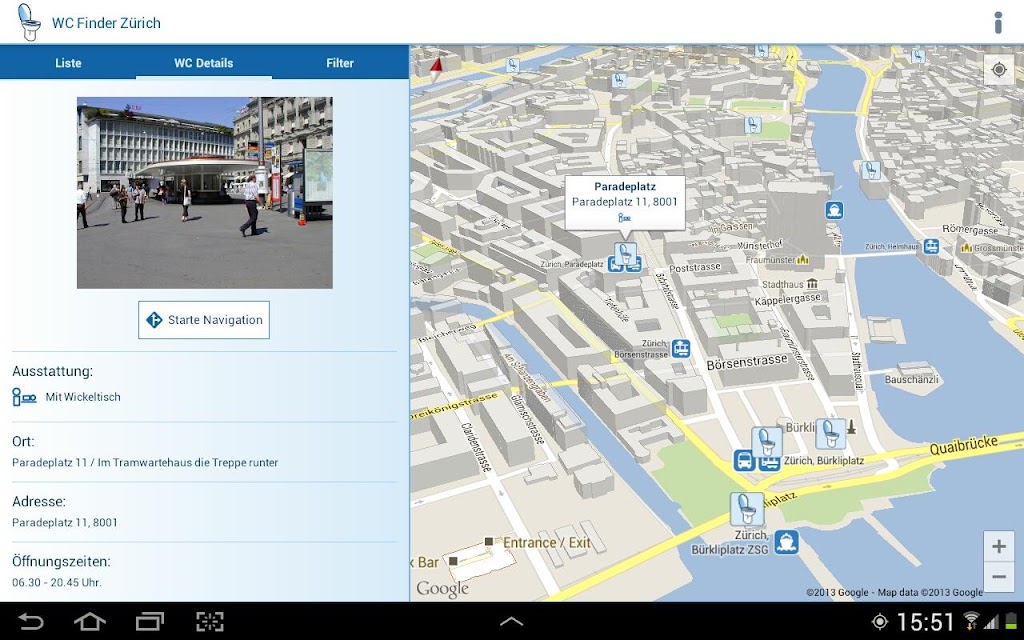Tap the Zürich Helmhaus tram stop icon
Image resolution: width=1024 pixels, height=640 pixels.
tap(931, 246)
